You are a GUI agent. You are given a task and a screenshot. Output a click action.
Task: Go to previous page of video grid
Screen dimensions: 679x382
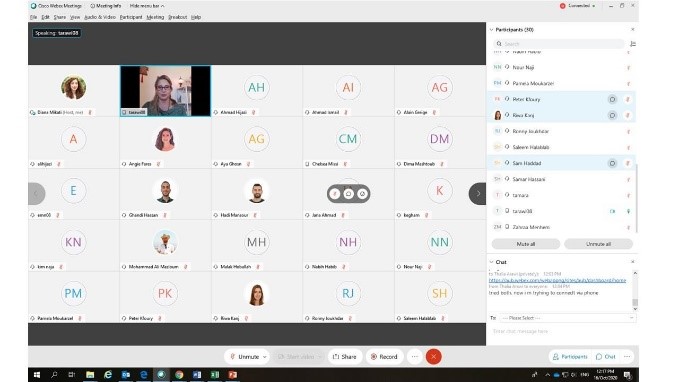coord(36,194)
